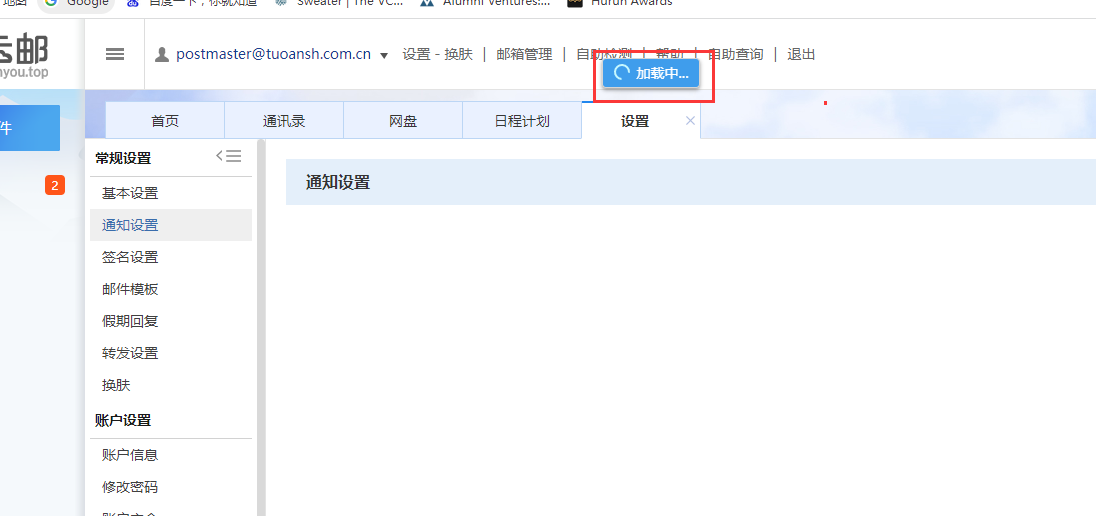Viewport: 1096px width, 516px height.
Task: Click 退出 to log out
Action: click(x=801, y=54)
